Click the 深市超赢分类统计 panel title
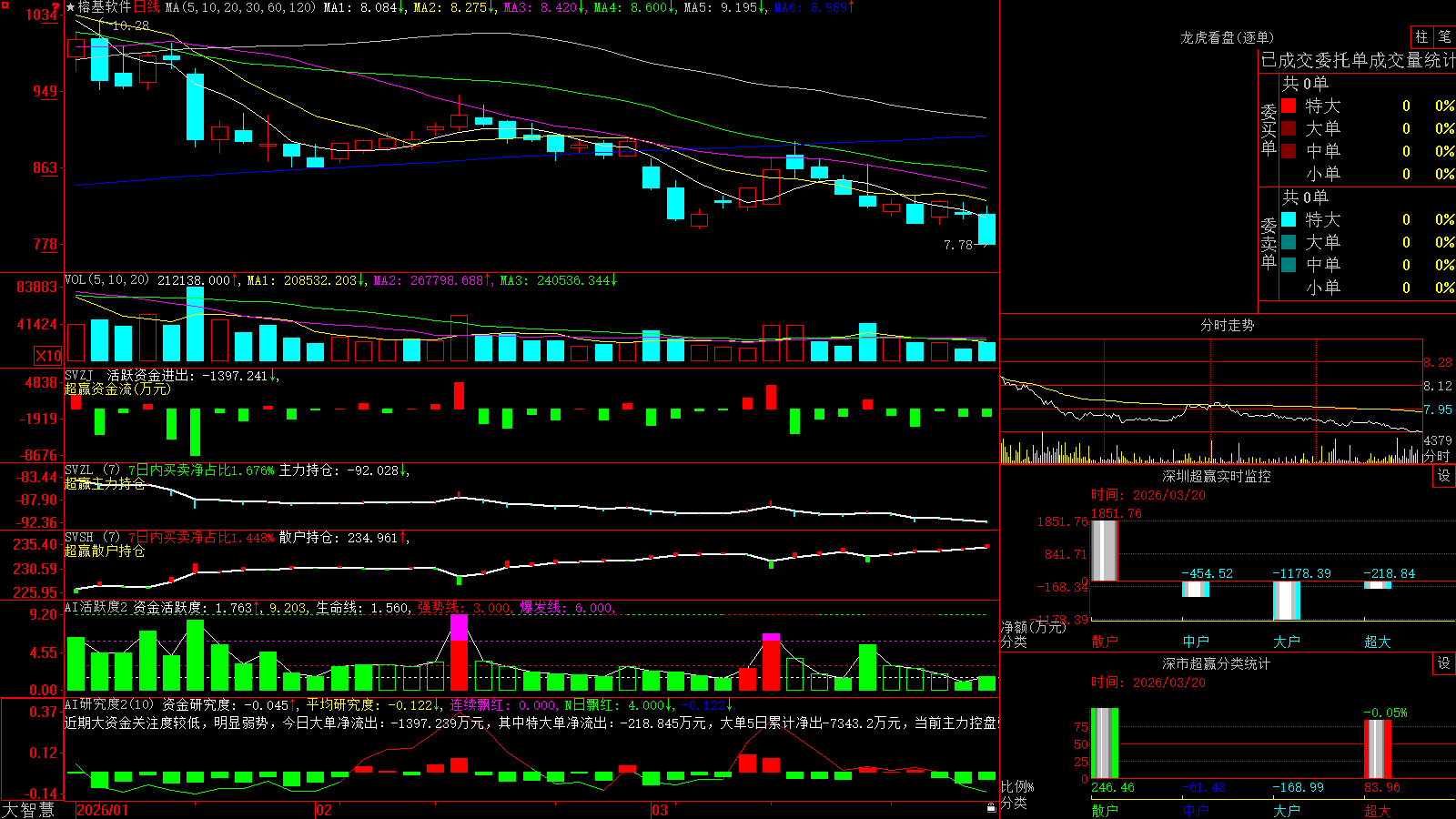 (1217, 663)
